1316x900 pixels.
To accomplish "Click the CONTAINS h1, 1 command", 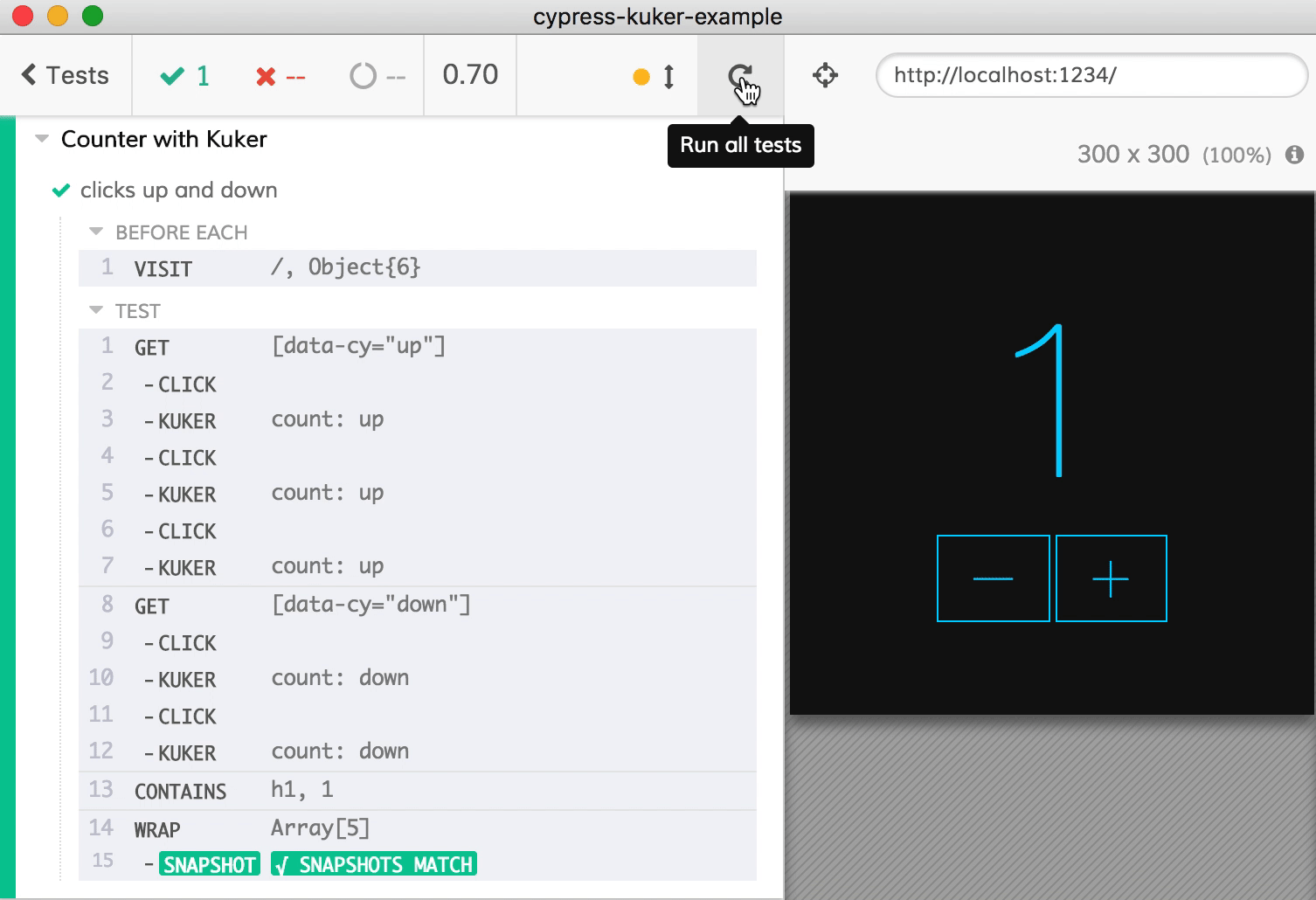I will click(x=417, y=791).
